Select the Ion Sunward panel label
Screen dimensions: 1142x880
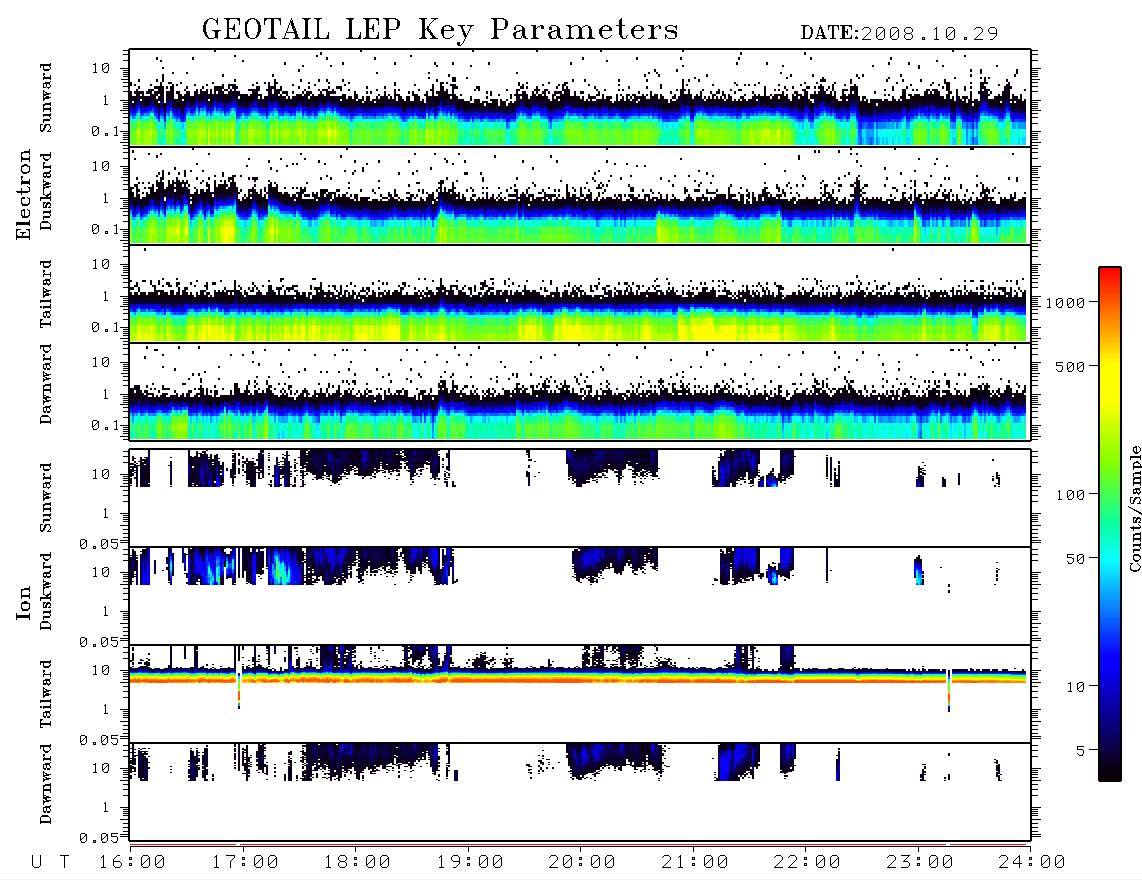tap(45, 497)
